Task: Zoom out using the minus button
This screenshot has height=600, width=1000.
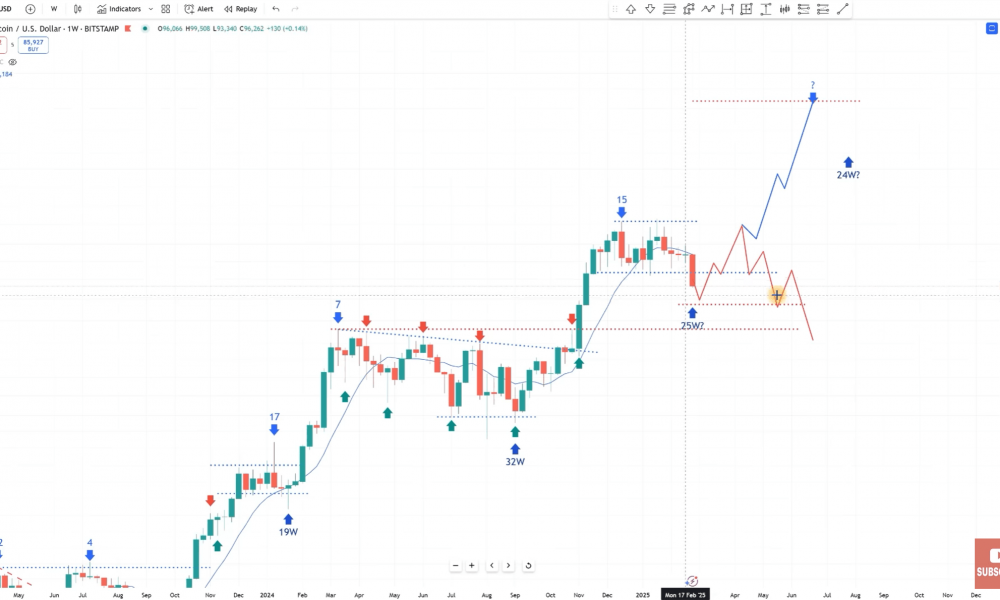Action: coord(455,566)
